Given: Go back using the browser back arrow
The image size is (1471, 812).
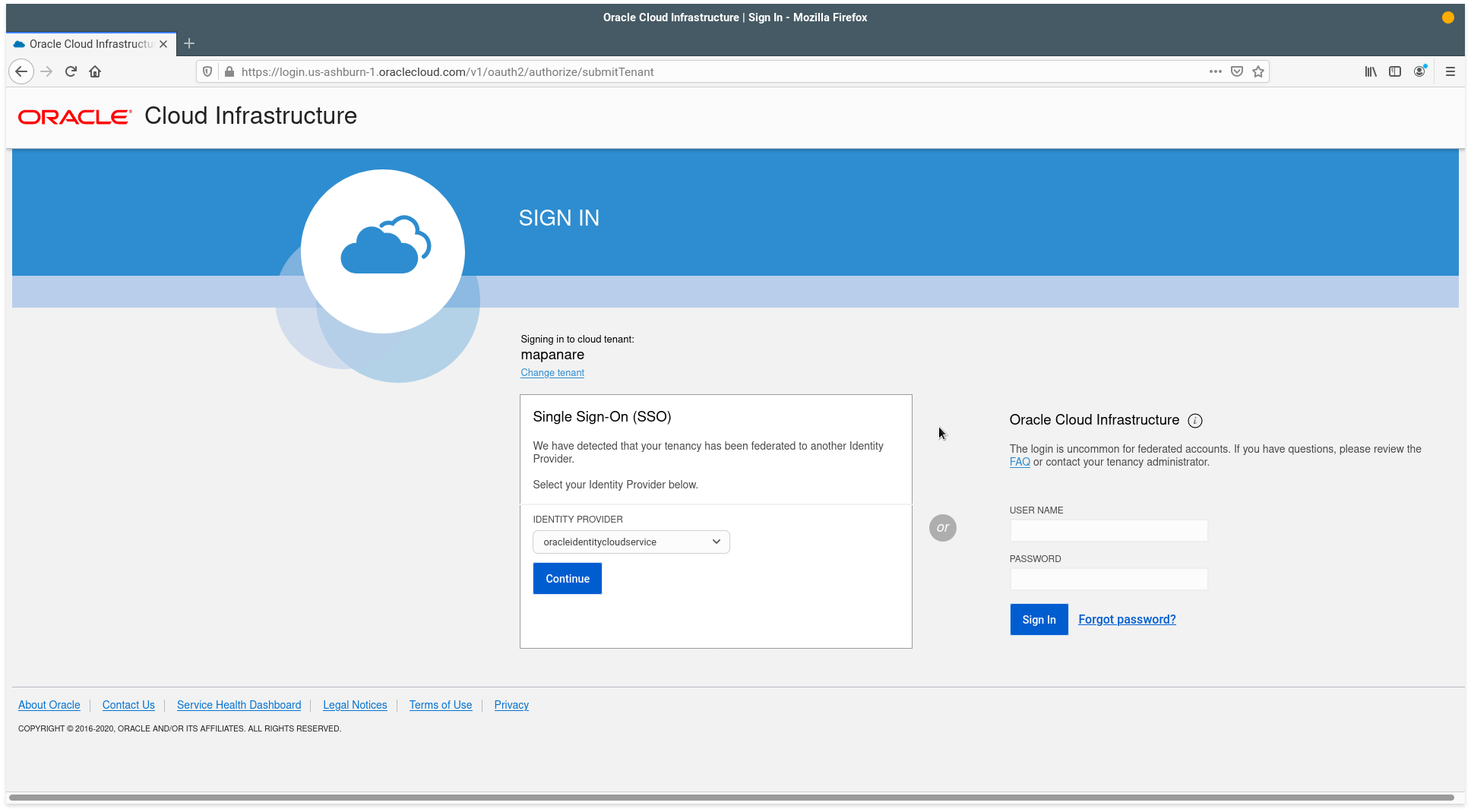Looking at the screenshot, I should (21, 71).
